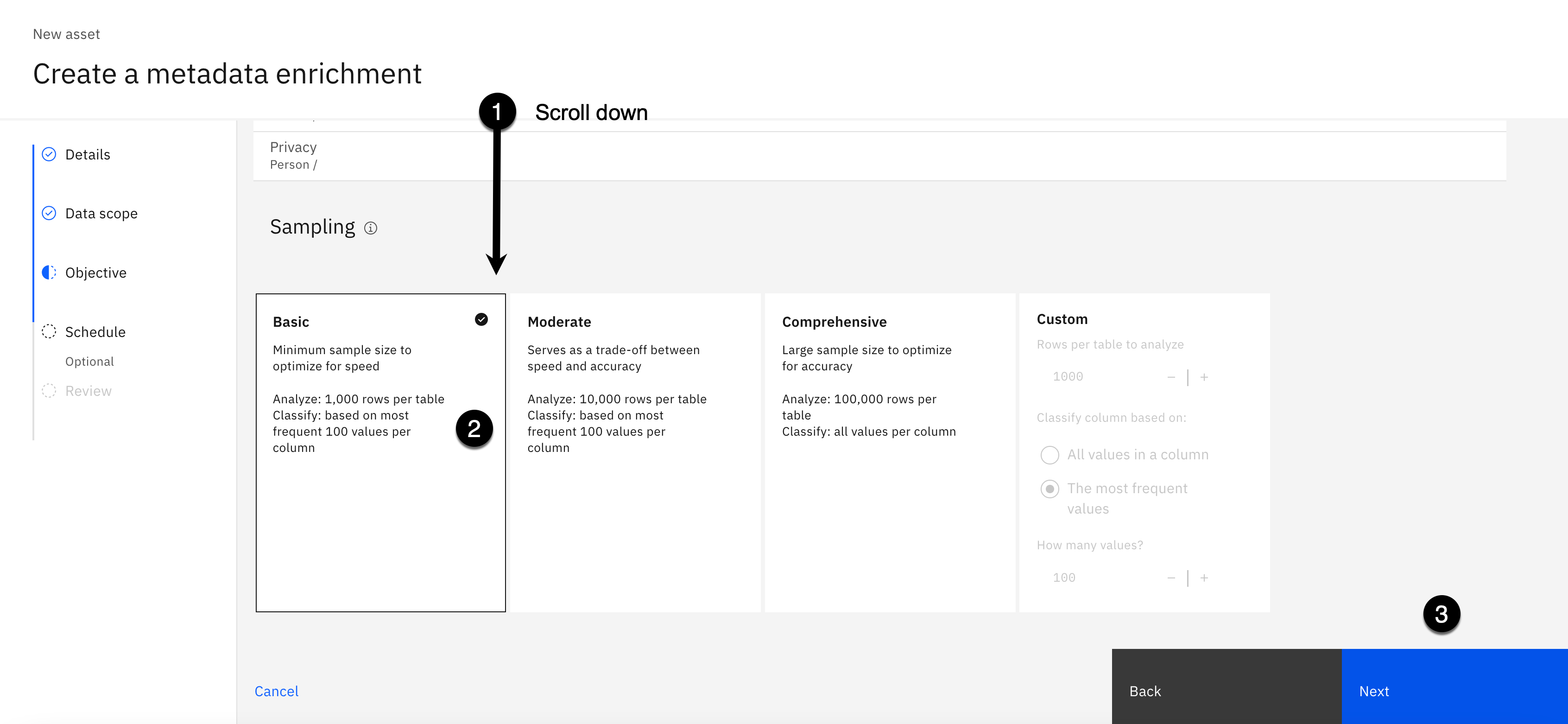This screenshot has width=1568, height=724.
Task: Click the rows per table input field
Action: 1096,377
